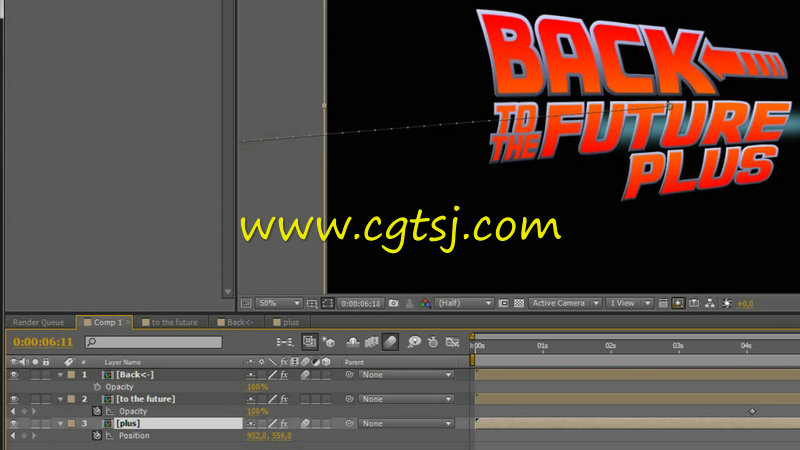800x450 pixels.
Task: Toggle the transparency grid checkerboard icon
Action: [519, 303]
